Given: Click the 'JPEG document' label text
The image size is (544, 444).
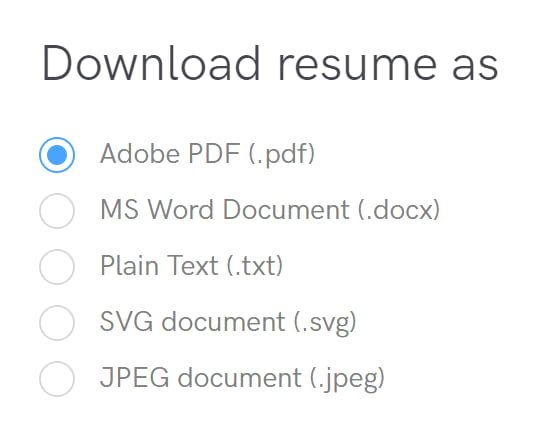Looking at the screenshot, I should click(x=201, y=377).
